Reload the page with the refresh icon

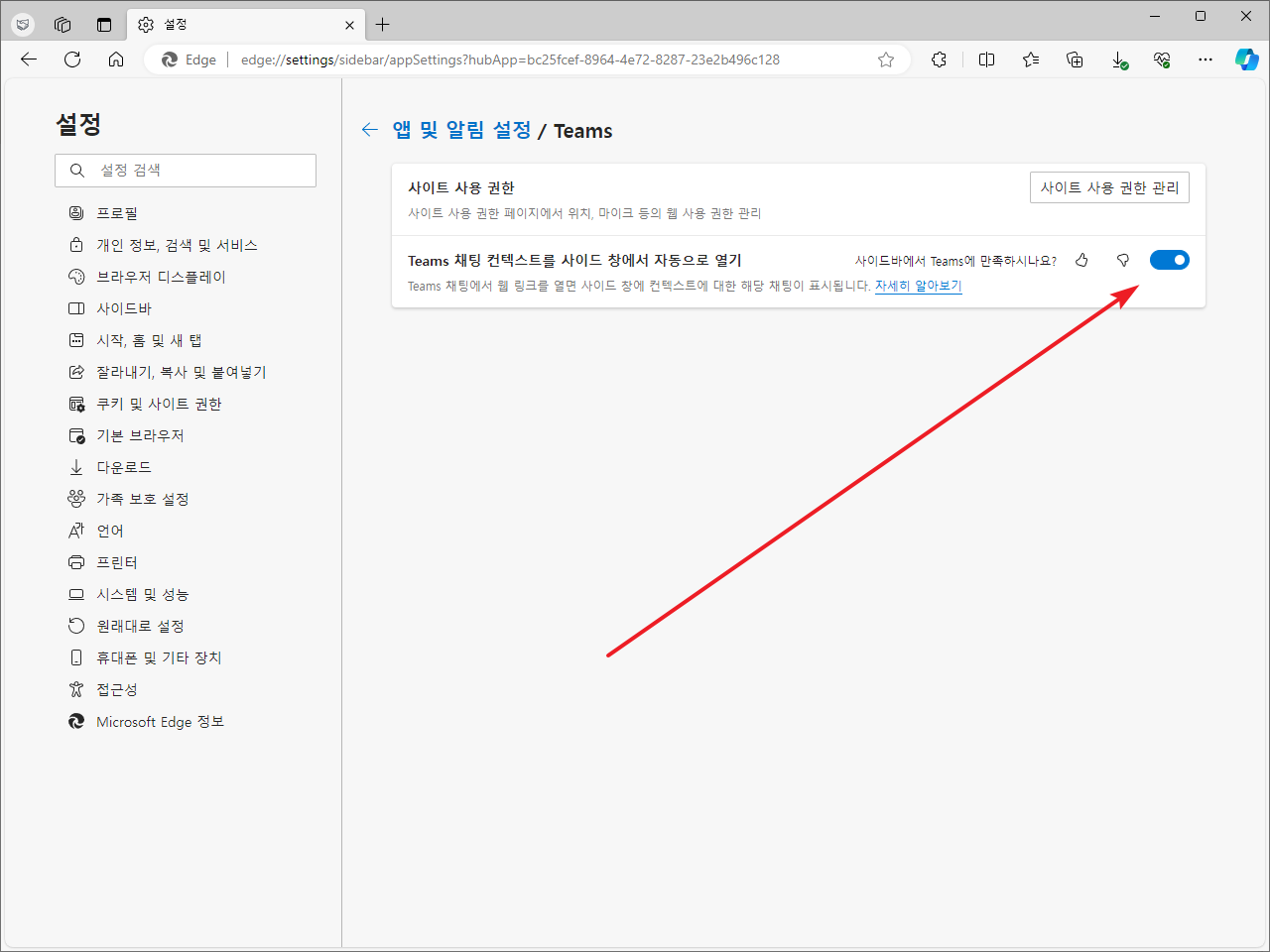[x=72, y=59]
